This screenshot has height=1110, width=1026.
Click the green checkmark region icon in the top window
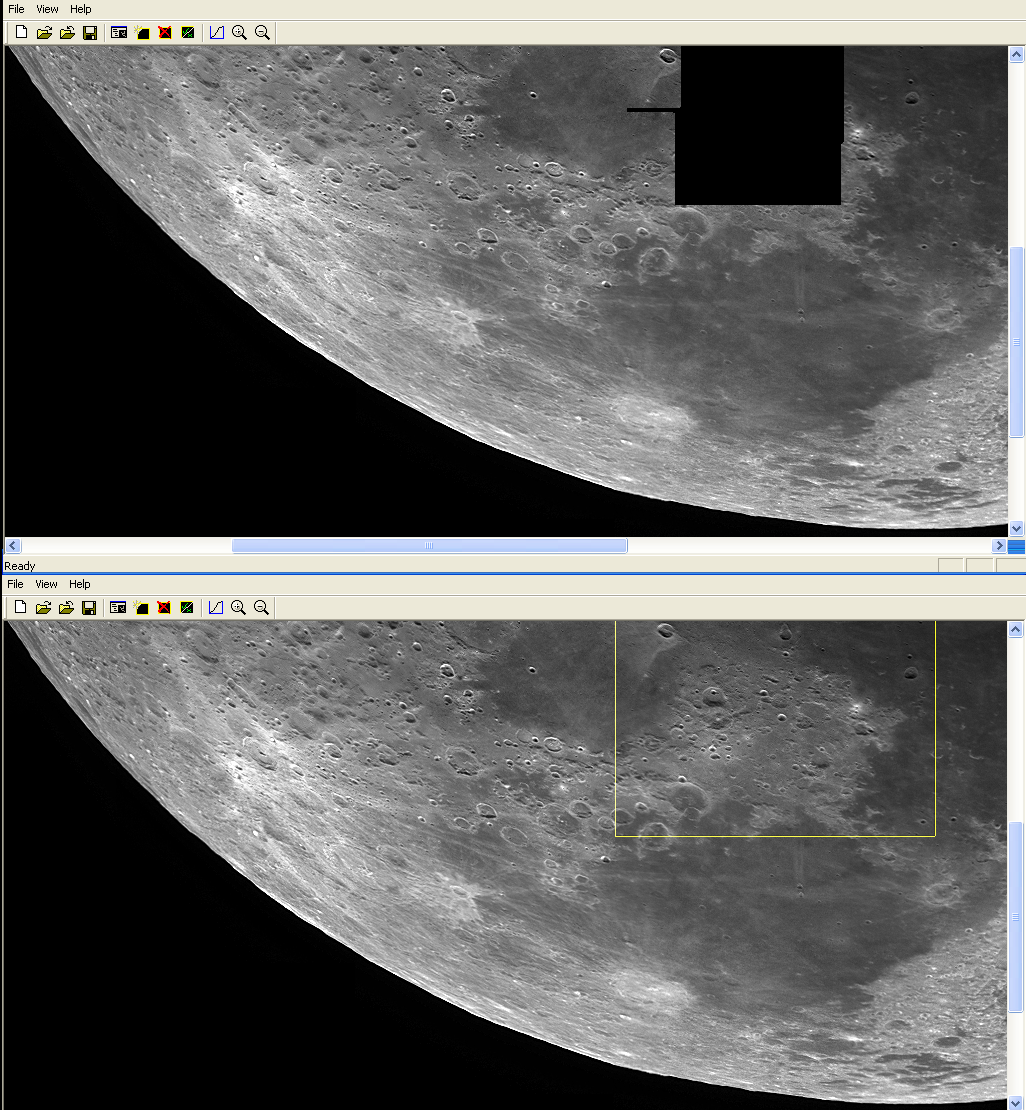188,33
